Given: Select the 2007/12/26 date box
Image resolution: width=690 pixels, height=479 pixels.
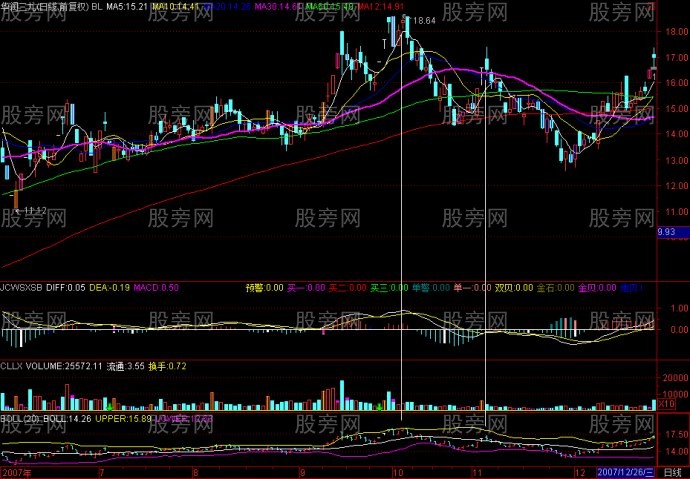Looking at the screenshot, I should (x=625, y=473).
